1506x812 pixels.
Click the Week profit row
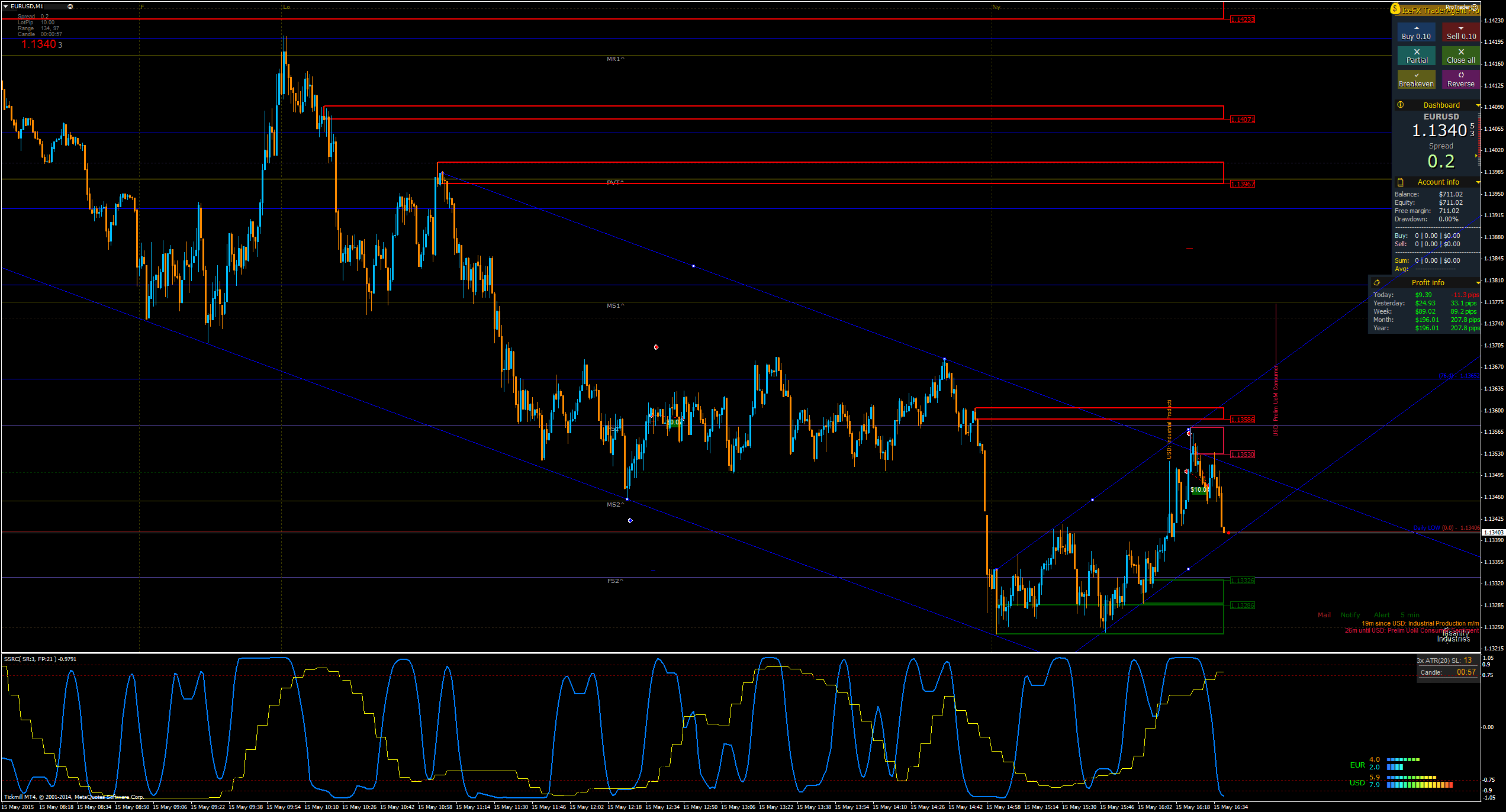(x=1425, y=311)
